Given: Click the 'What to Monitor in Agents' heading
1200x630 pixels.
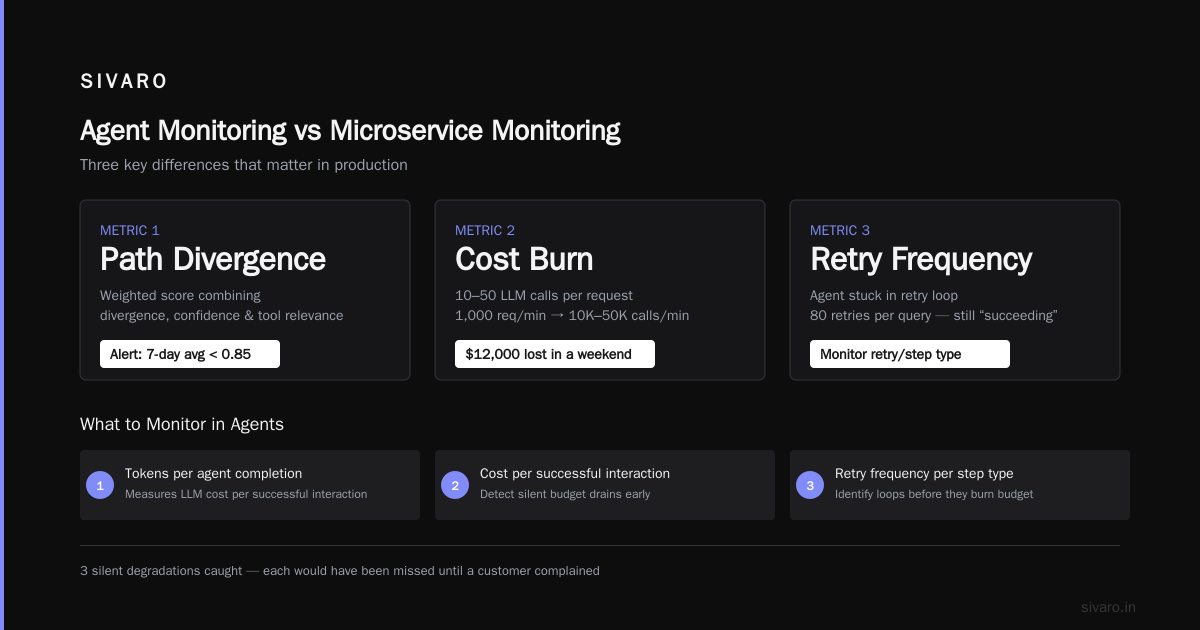Looking at the screenshot, I should point(182,425).
